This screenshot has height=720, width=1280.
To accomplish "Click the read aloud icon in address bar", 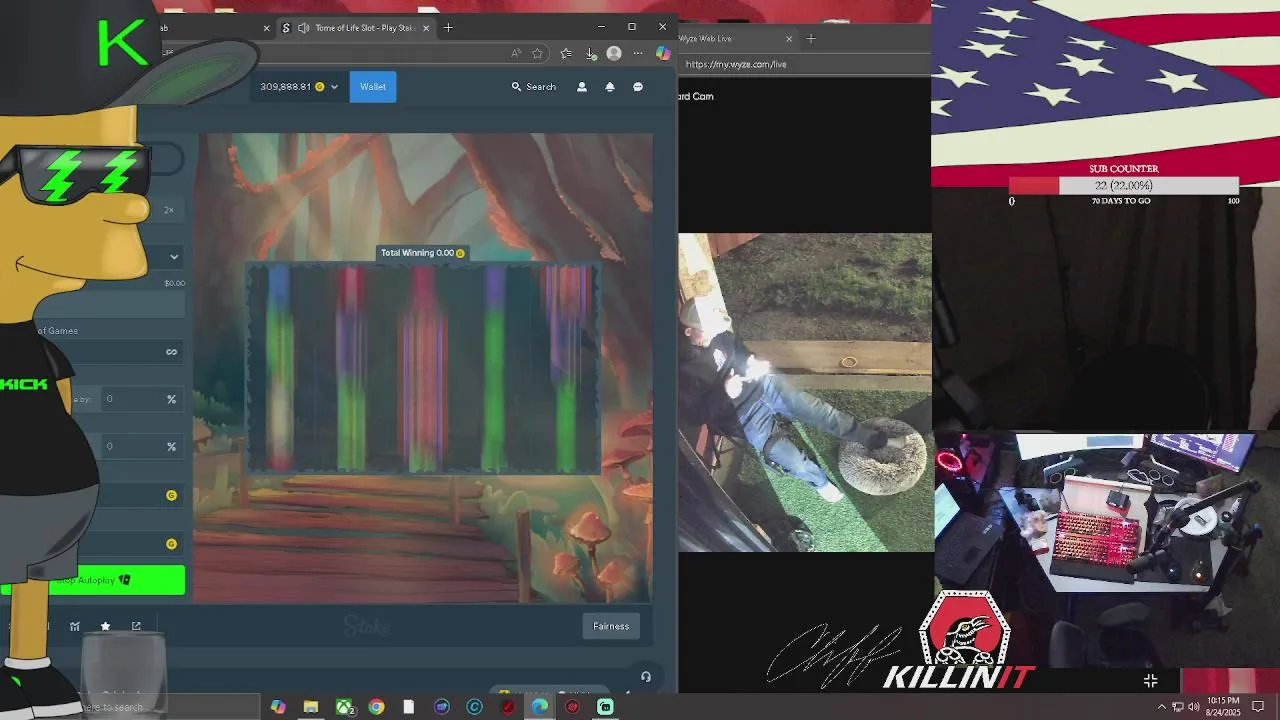I will (516, 53).
